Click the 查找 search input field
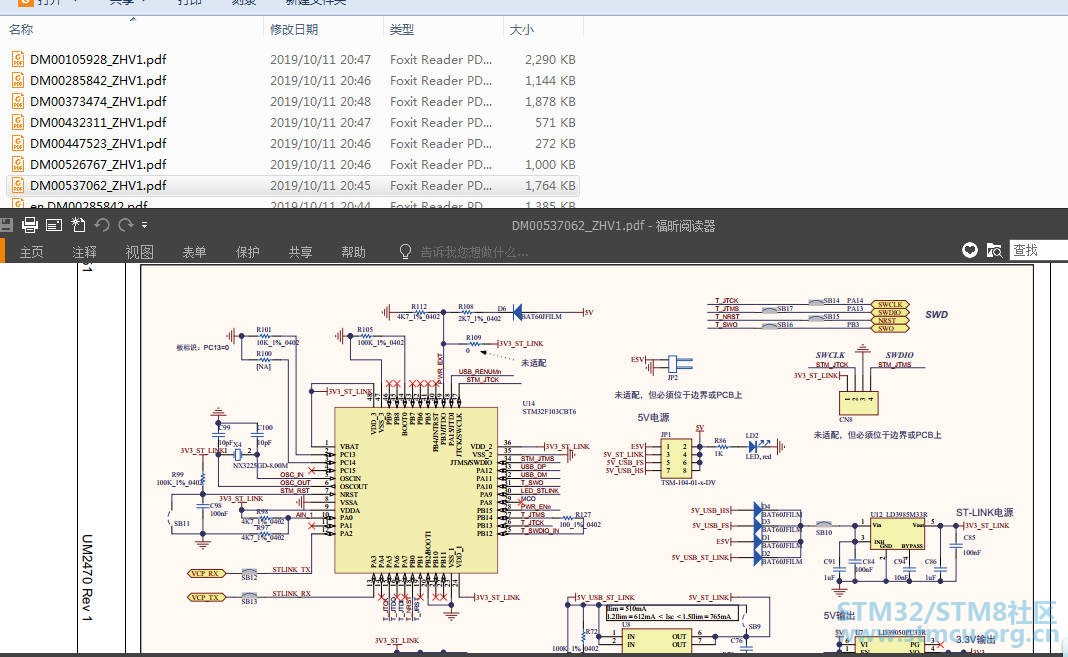This screenshot has height=657, width=1068. (1039, 250)
